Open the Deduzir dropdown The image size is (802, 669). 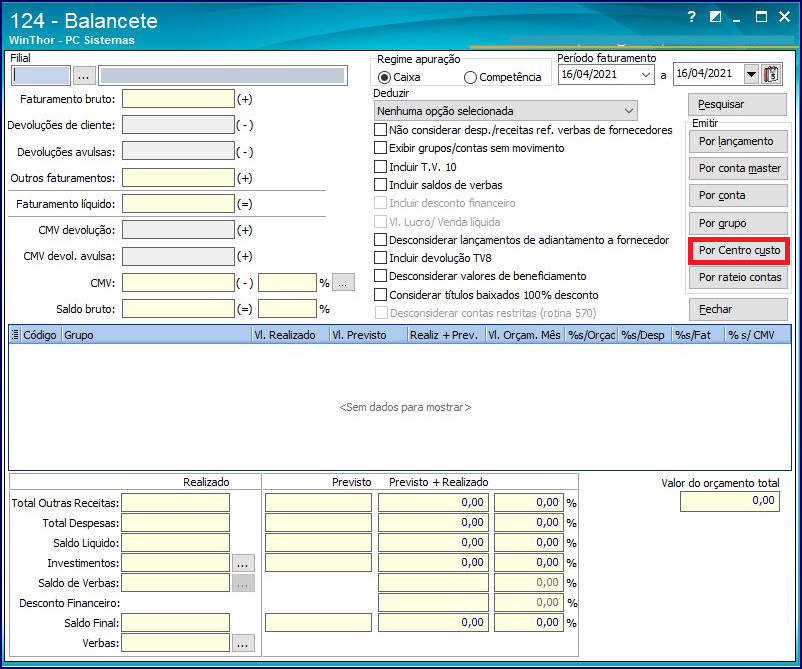505,110
